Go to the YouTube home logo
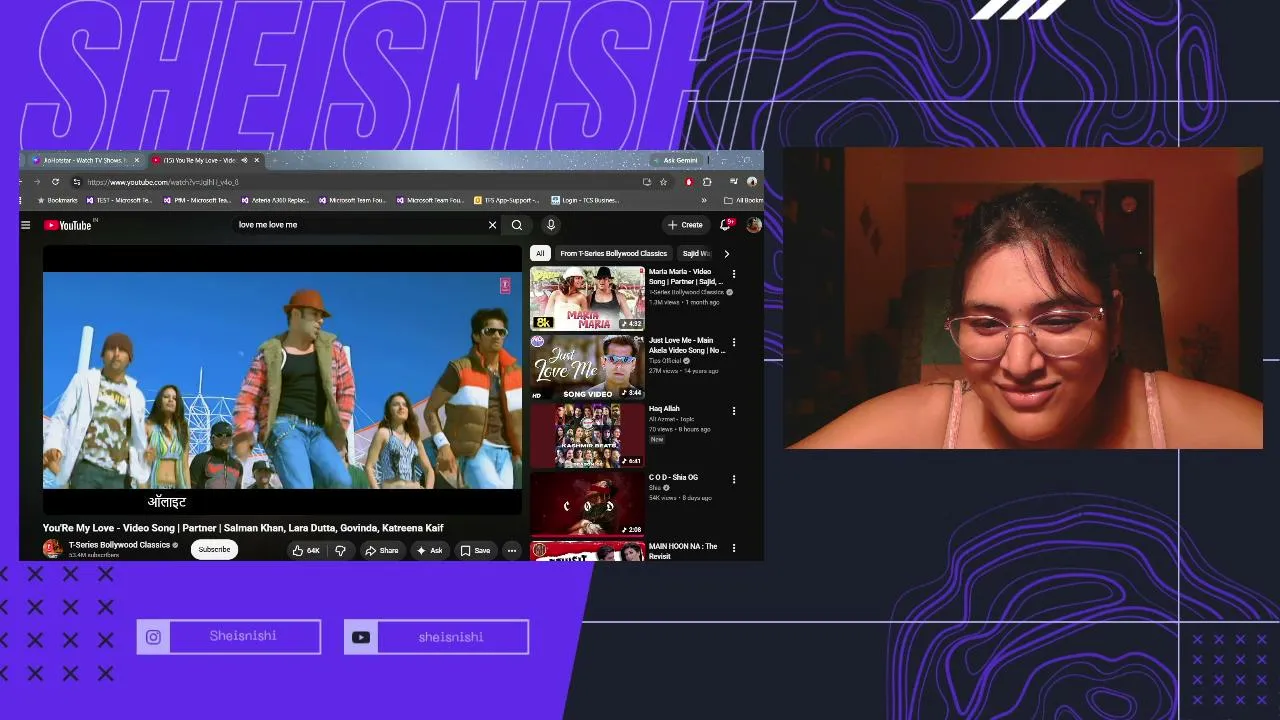The width and height of the screenshot is (1280, 720). point(68,225)
